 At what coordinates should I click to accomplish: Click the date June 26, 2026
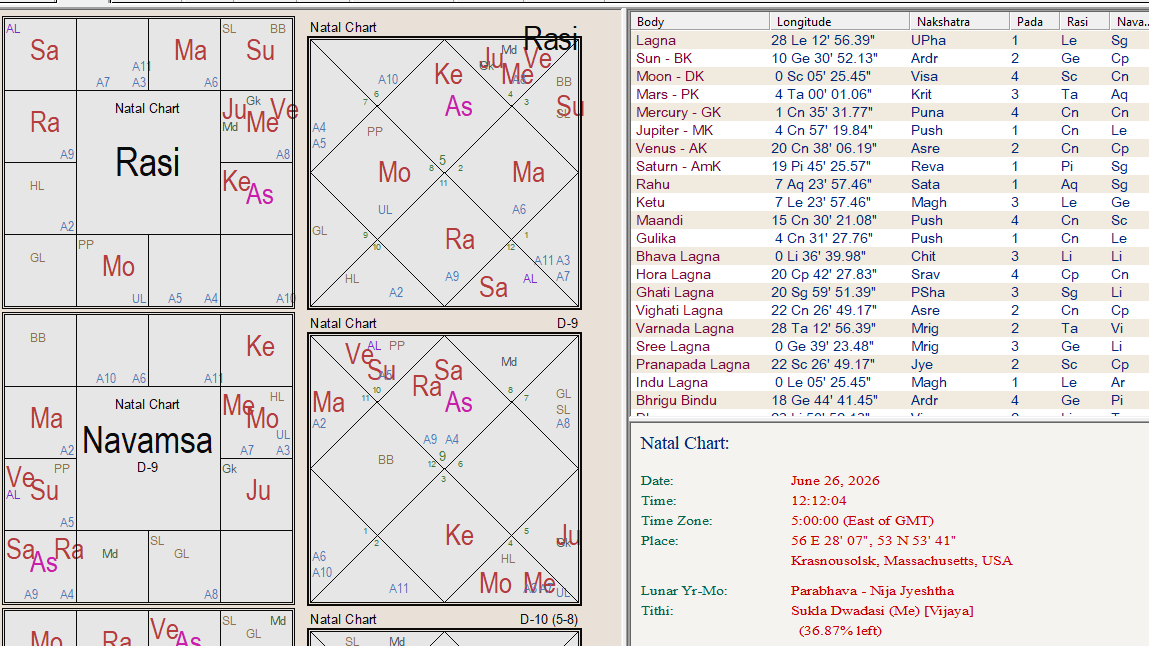[x=835, y=481]
